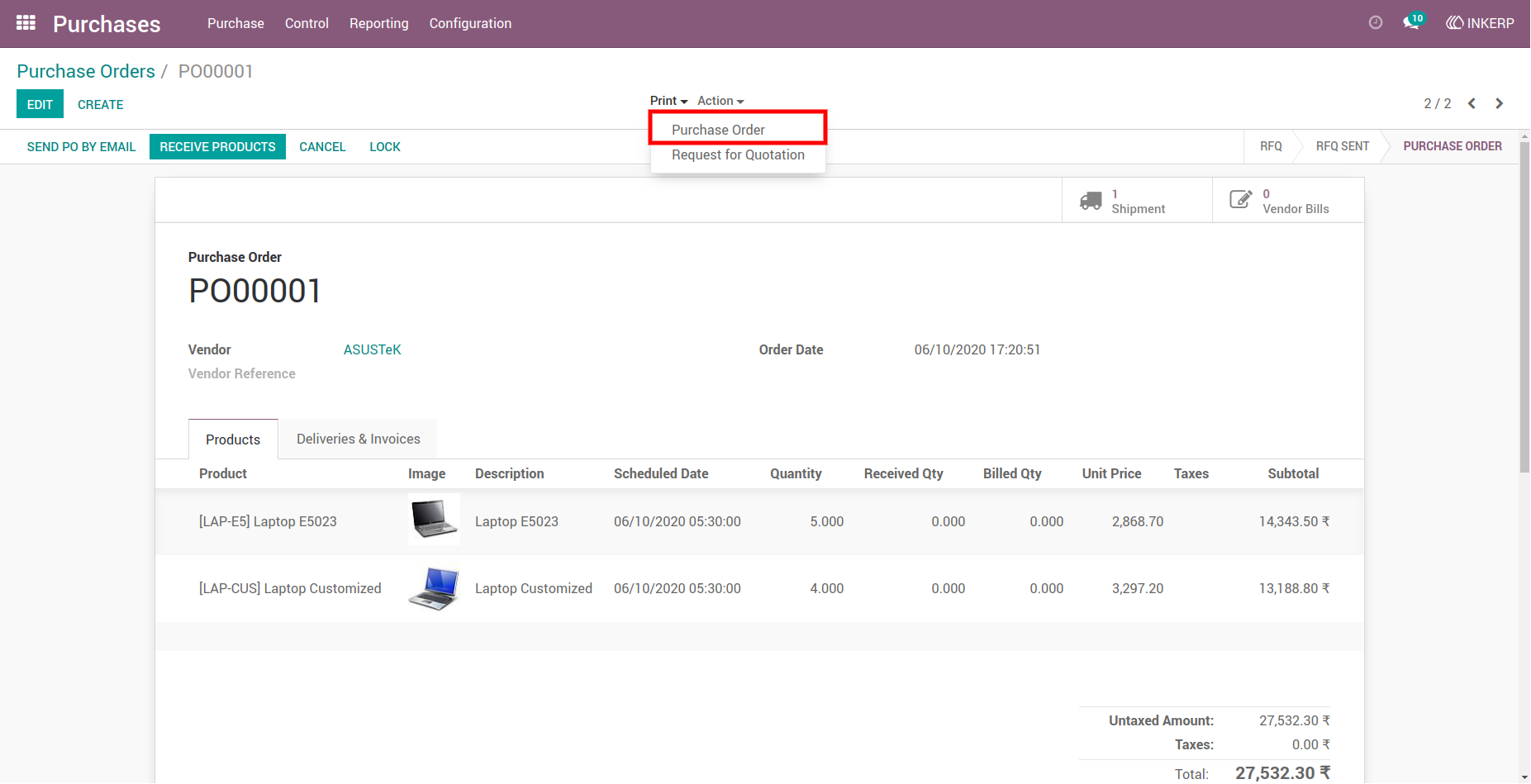Screen dimensions: 1531x784
Task: Open the activities clock icon
Action: (1376, 23)
